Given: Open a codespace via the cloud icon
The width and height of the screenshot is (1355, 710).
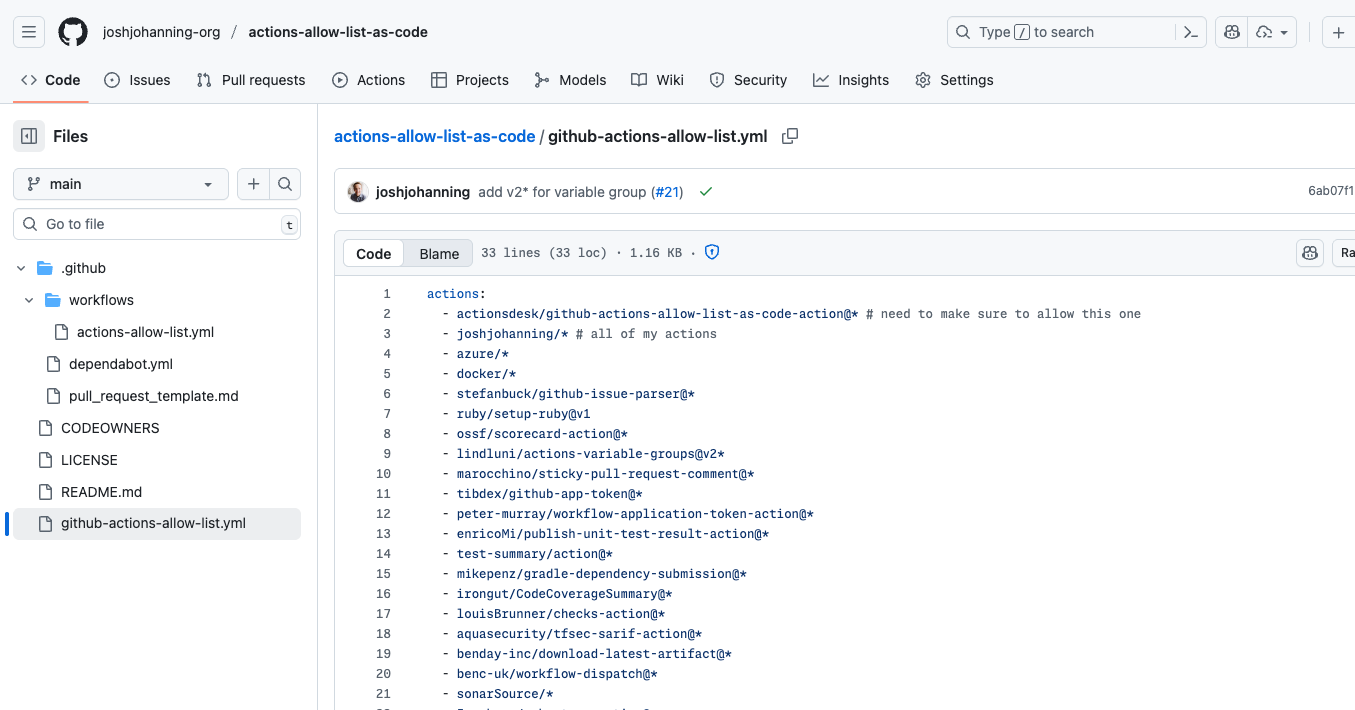Looking at the screenshot, I should [x=1263, y=32].
